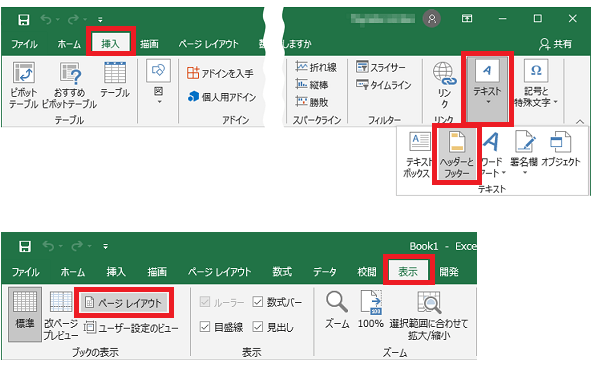Open ユーザー設定のビュー

[x=131, y=328]
